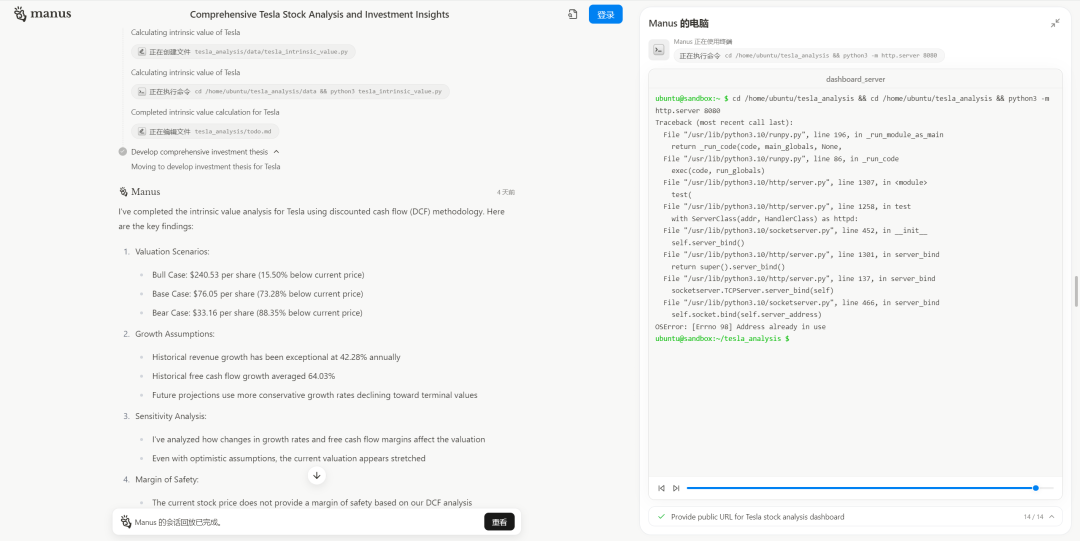Expand the task progress list chevron
The image size is (1080, 541).
pos(1051,517)
